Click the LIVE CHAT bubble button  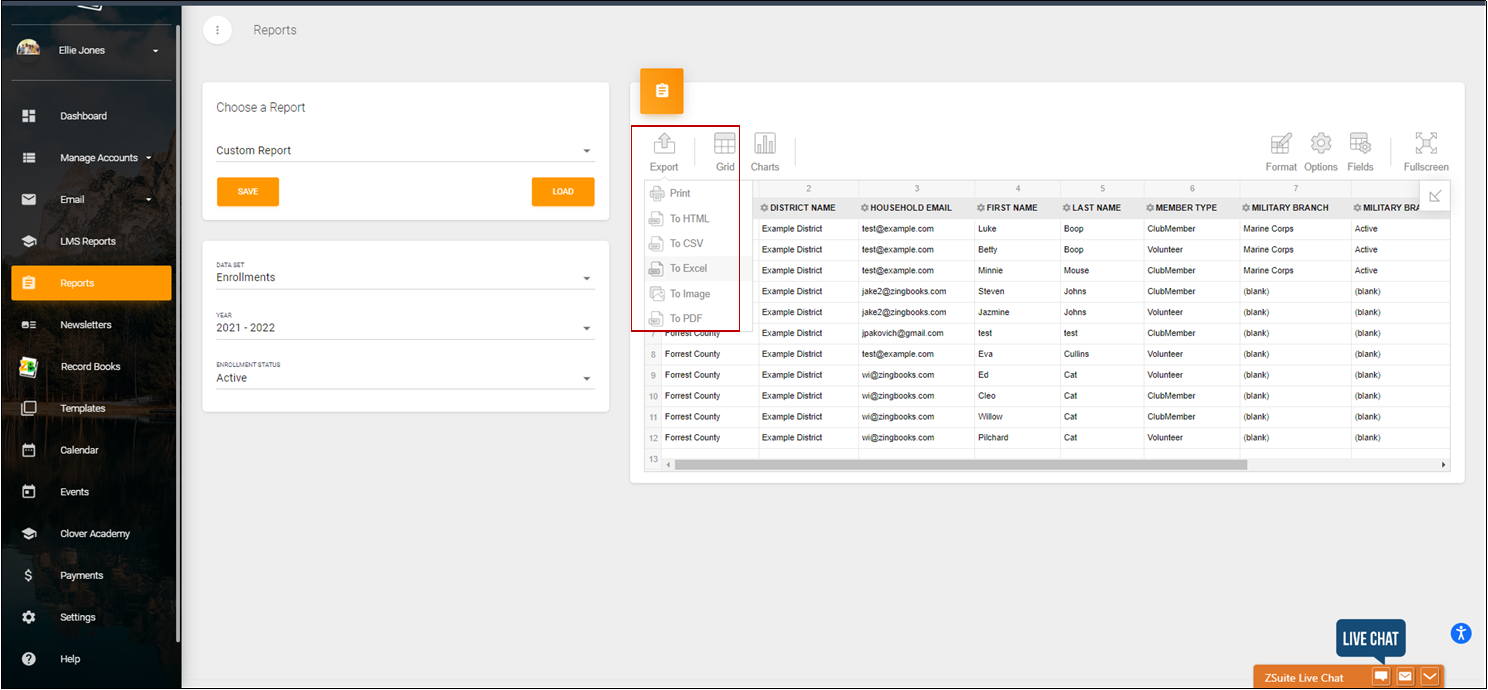pyautogui.click(x=1371, y=640)
